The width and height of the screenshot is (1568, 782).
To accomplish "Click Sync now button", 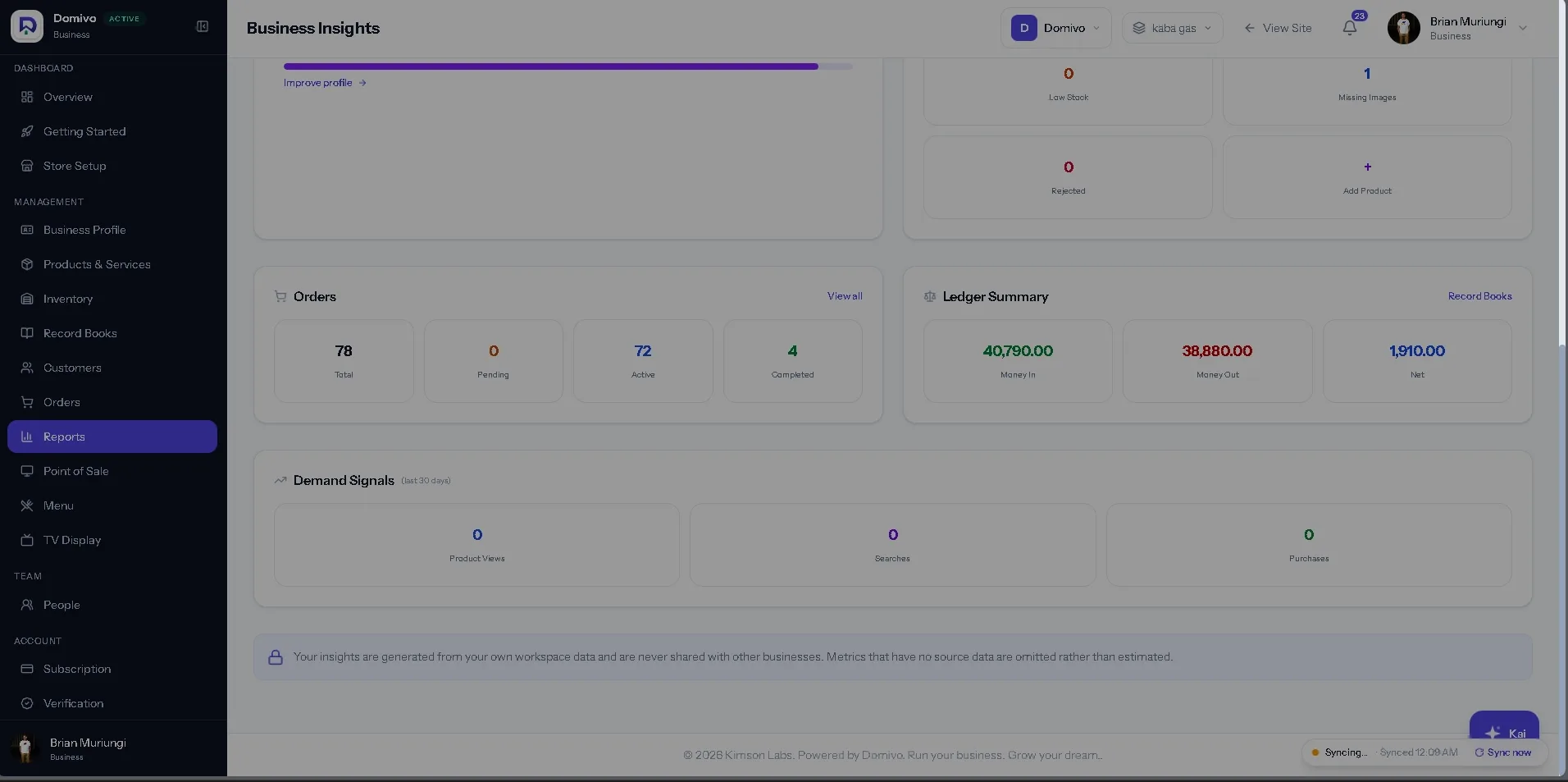I will click(x=1503, y=752).
